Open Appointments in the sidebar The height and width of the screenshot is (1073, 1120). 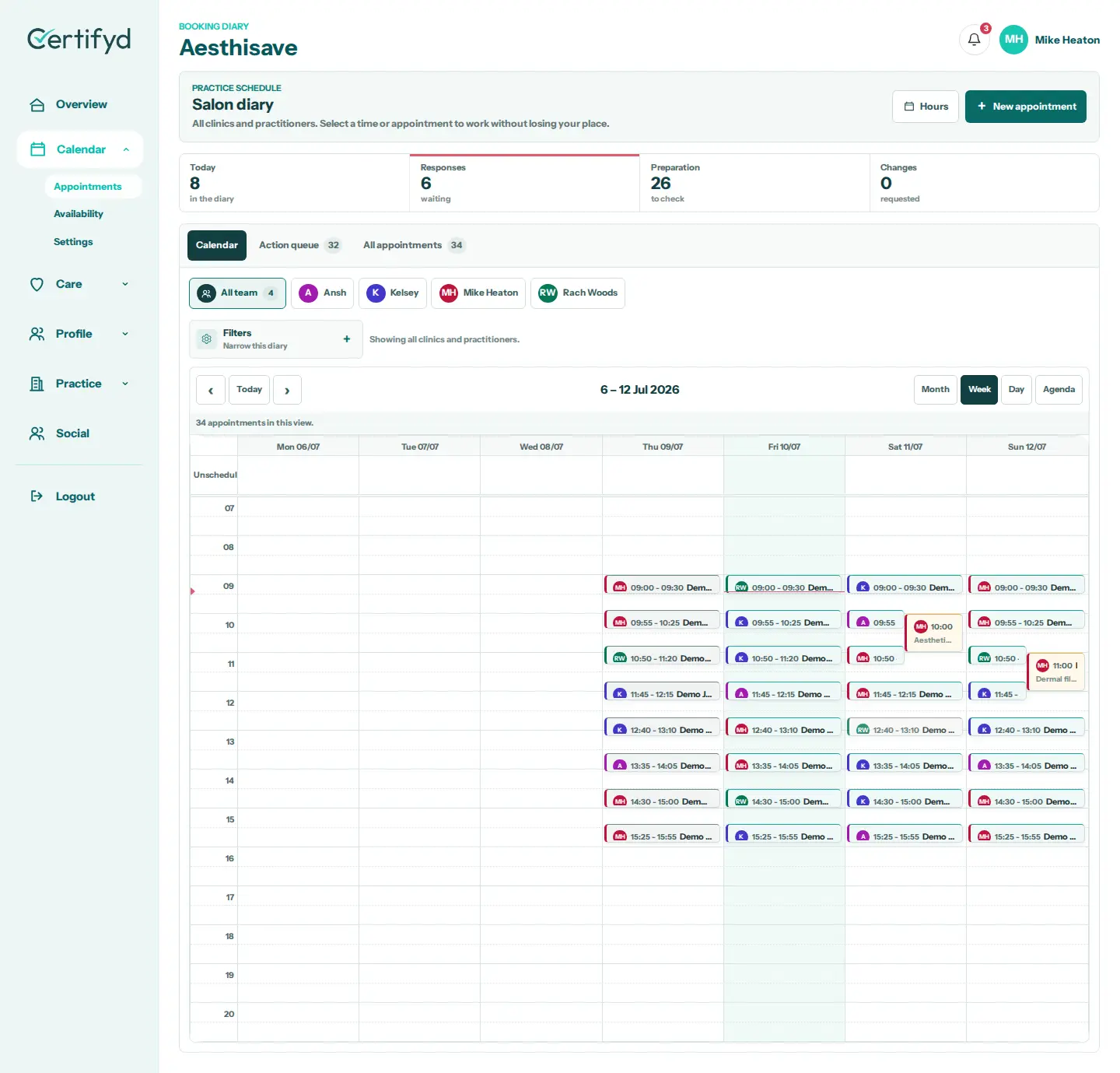[93, 187]
